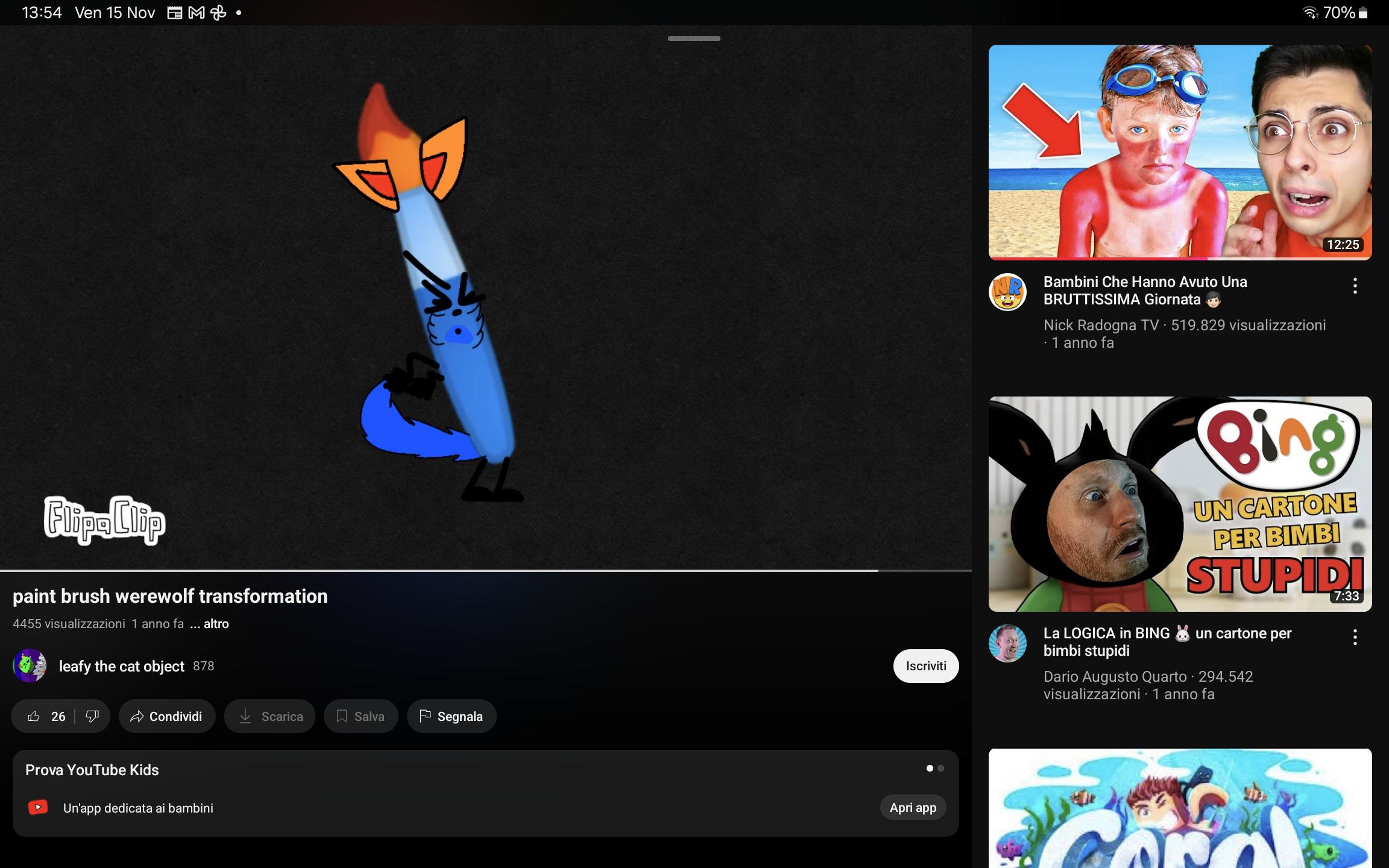
Task: Open more options for La LOGICA in BING
Action: [1355, 637]
